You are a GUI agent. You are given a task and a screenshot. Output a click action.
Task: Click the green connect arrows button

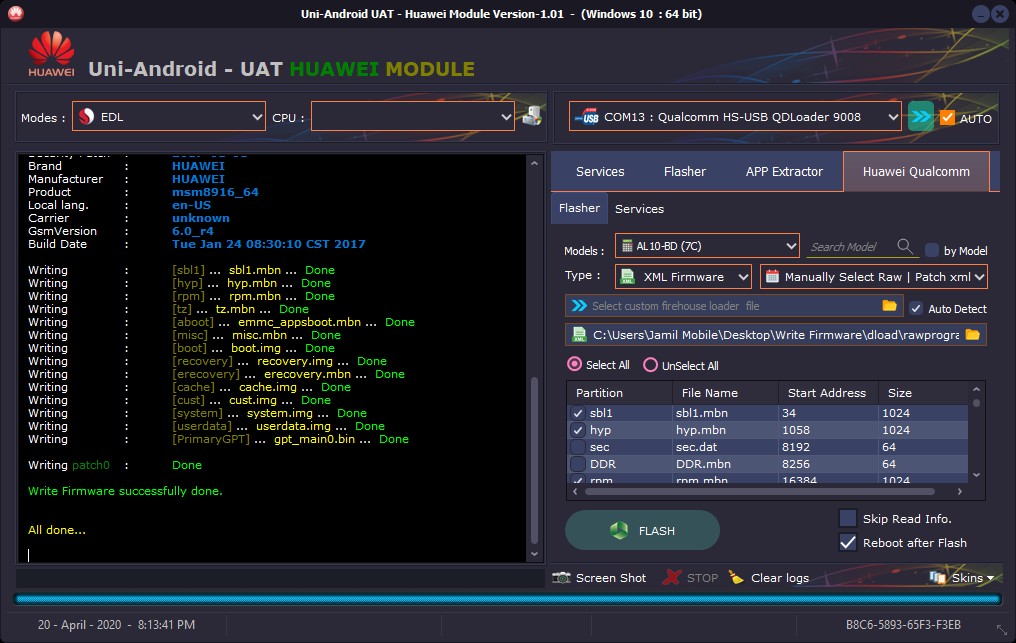pos(921,117)
